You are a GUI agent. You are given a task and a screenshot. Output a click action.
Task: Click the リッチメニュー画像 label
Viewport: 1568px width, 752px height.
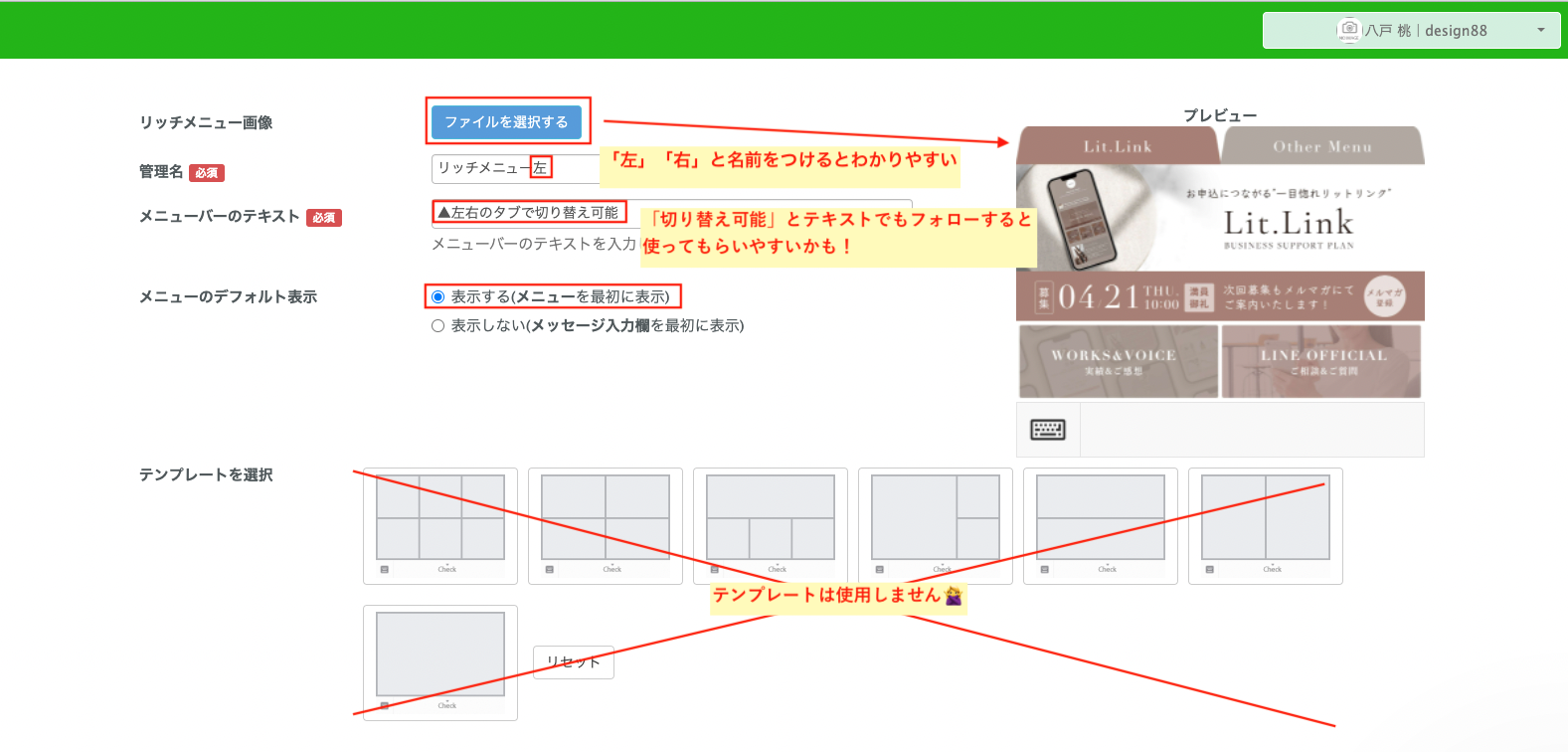coord(206,122)
